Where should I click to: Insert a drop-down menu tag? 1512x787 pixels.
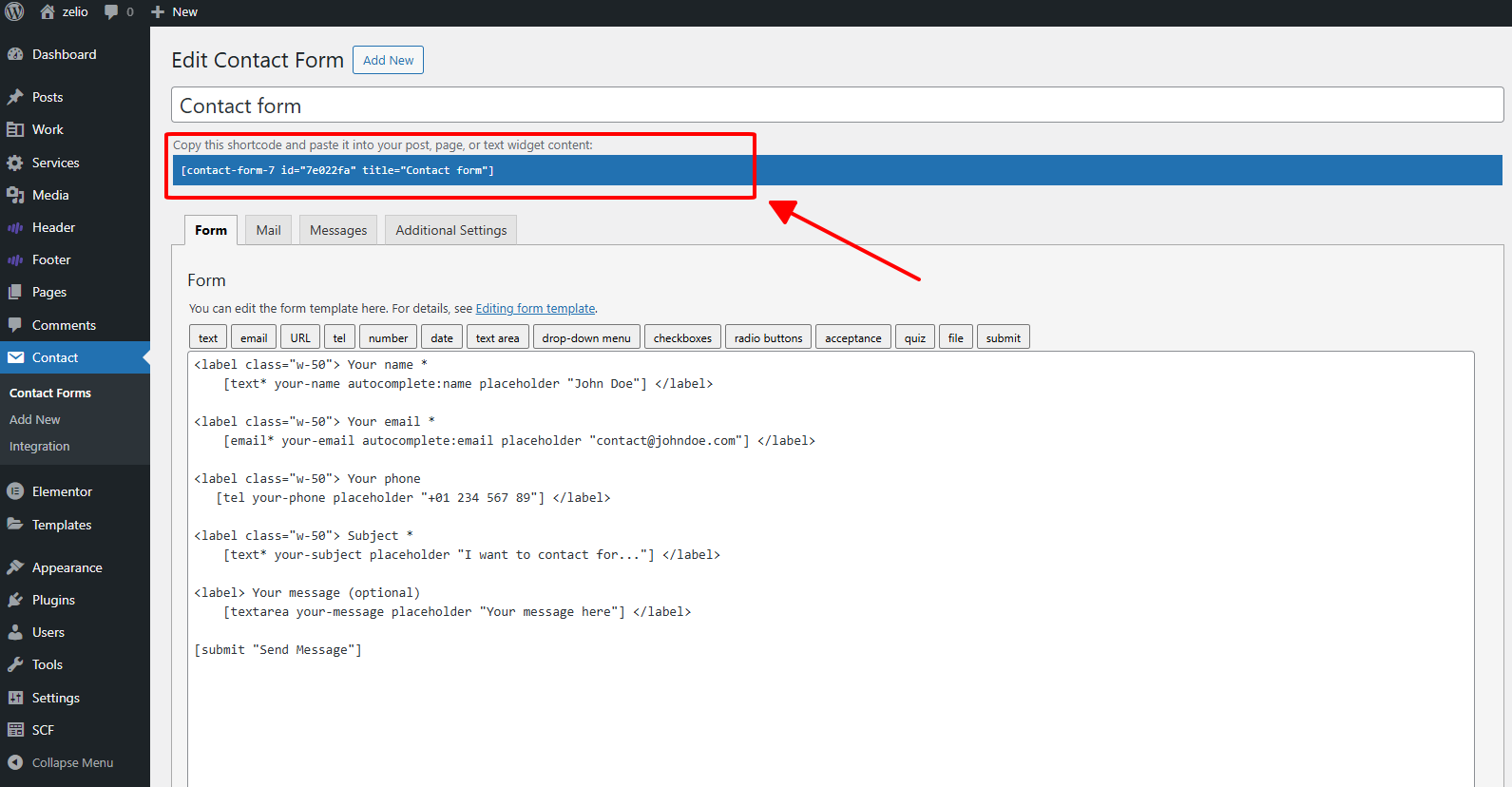point(586,337)
